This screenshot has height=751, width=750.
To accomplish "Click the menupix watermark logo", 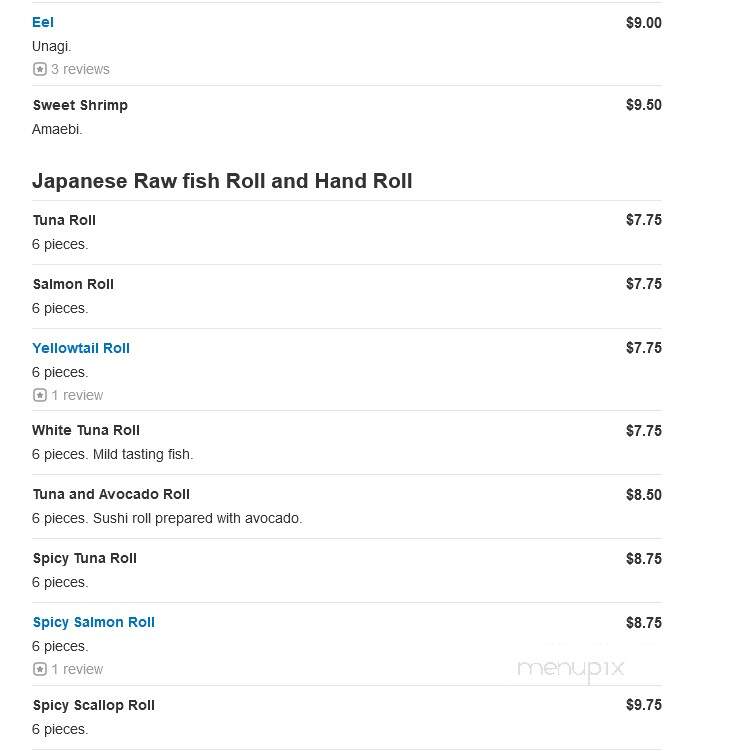I will click(x=571, y=669).
